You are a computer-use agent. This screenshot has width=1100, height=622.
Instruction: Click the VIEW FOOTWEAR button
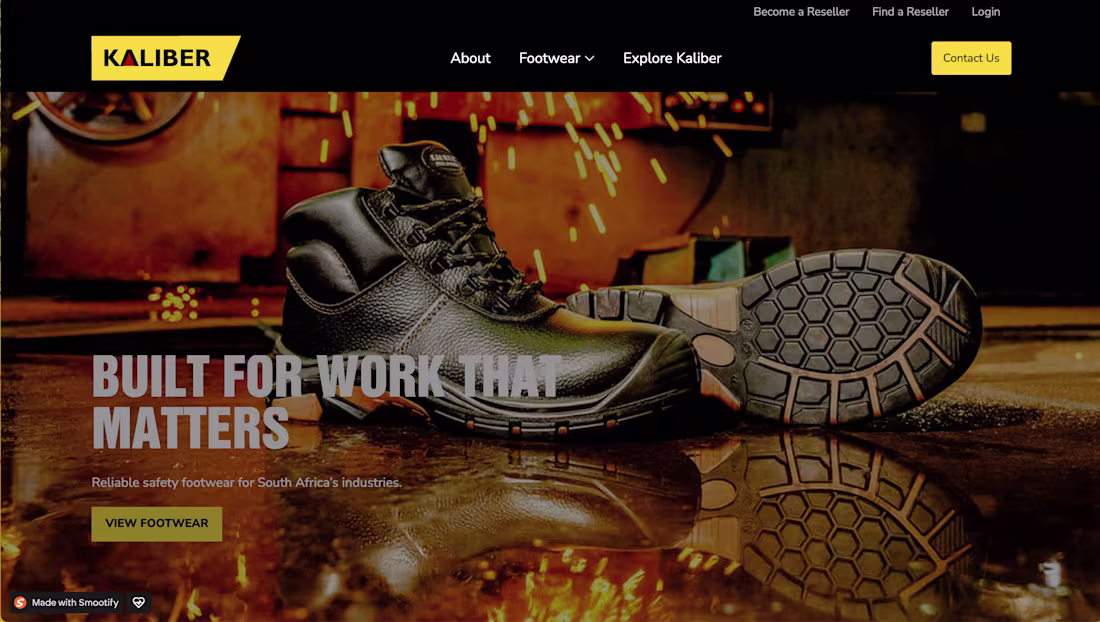[x=156, y=523]
